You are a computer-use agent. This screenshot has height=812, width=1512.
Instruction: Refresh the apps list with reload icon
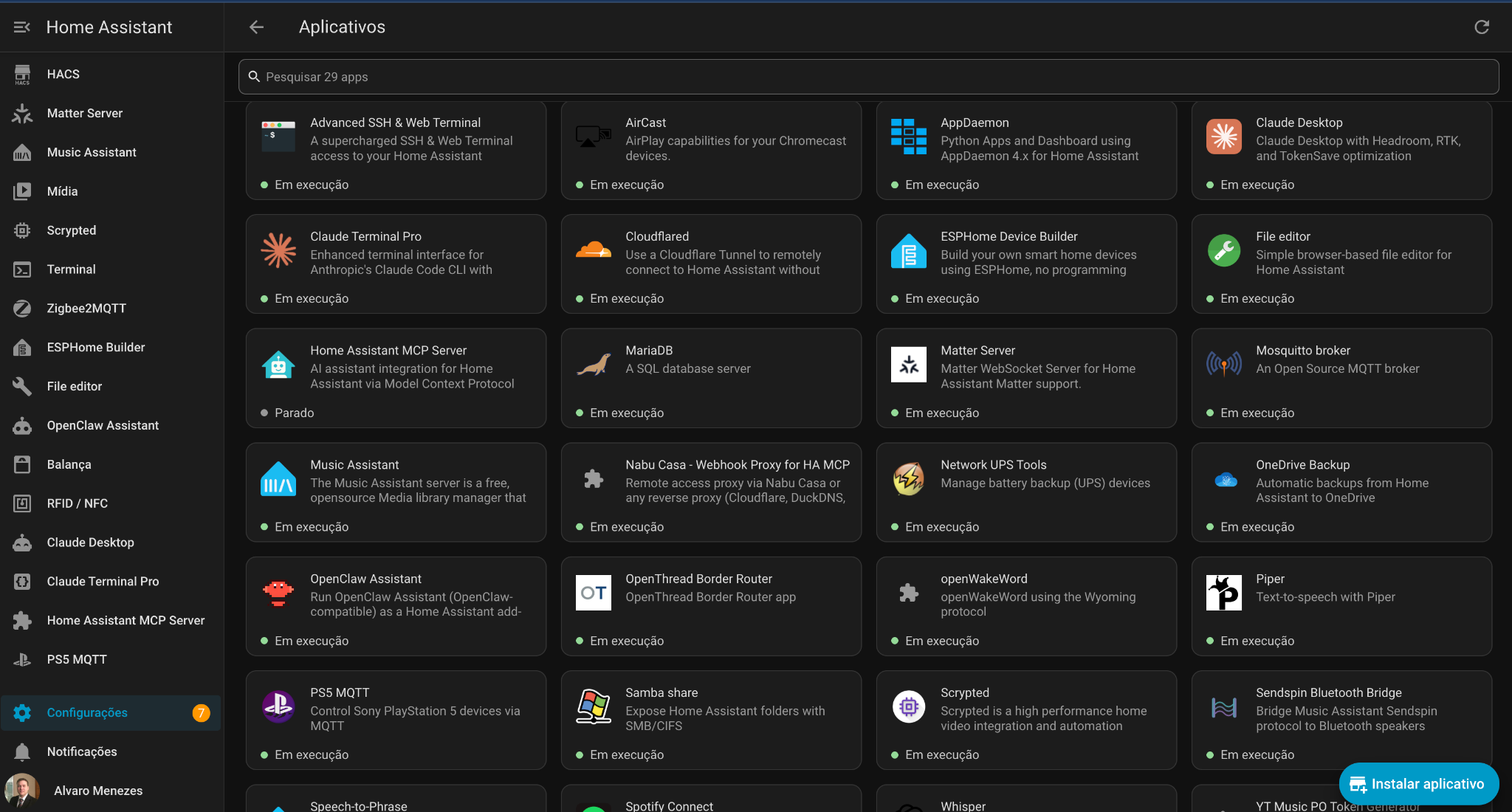tap(1482, 27)
